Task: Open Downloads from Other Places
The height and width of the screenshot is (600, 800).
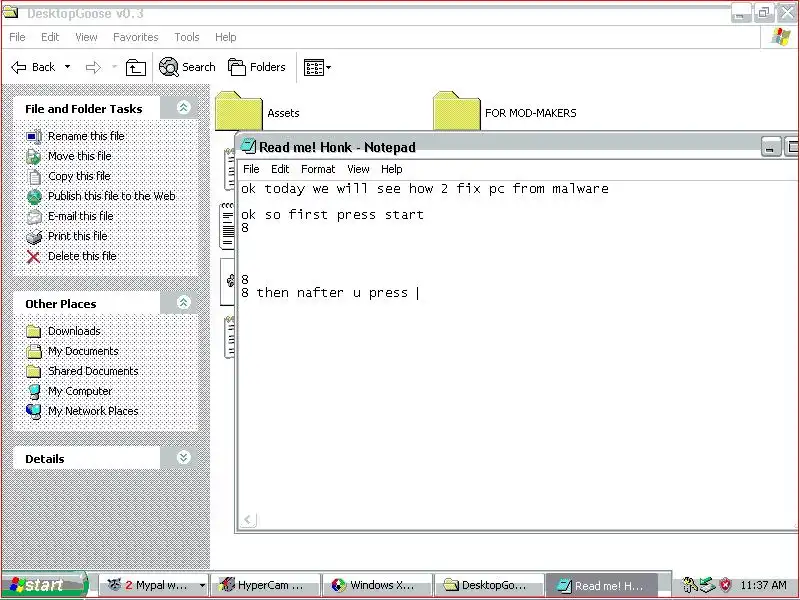Action: coord(74,331)
